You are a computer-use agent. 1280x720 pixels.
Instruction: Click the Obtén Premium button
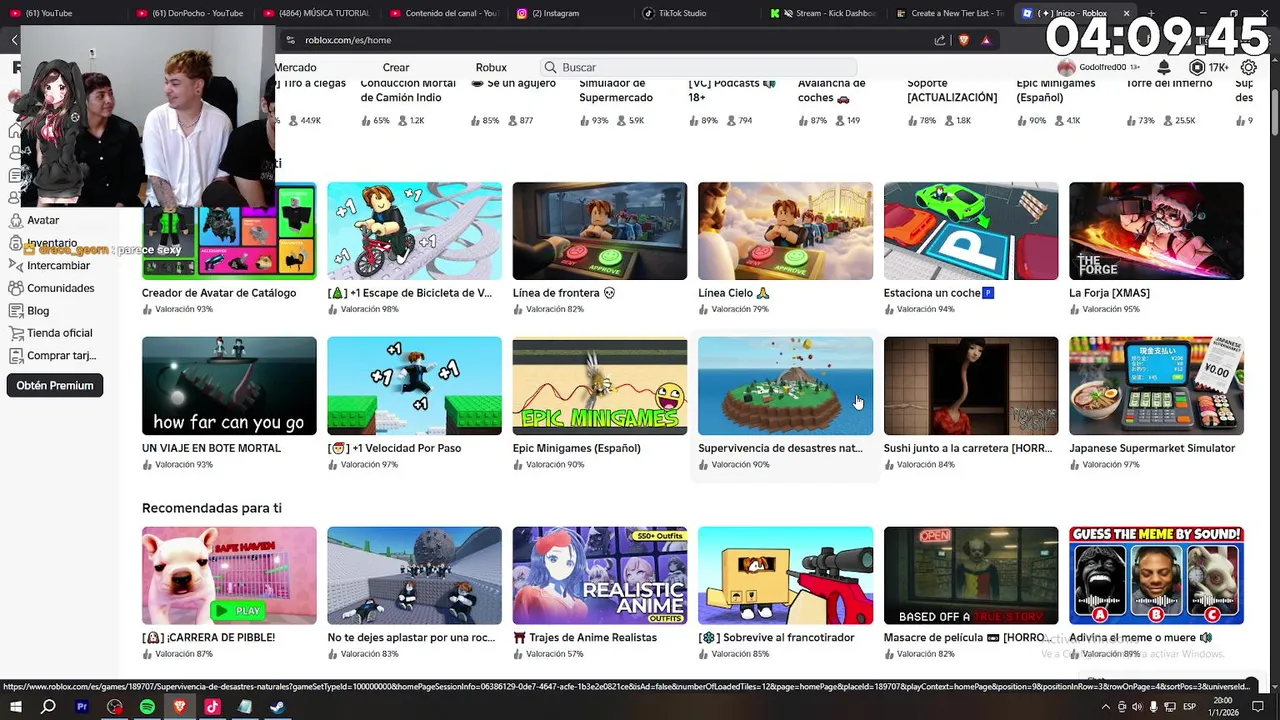pos(55,385)
